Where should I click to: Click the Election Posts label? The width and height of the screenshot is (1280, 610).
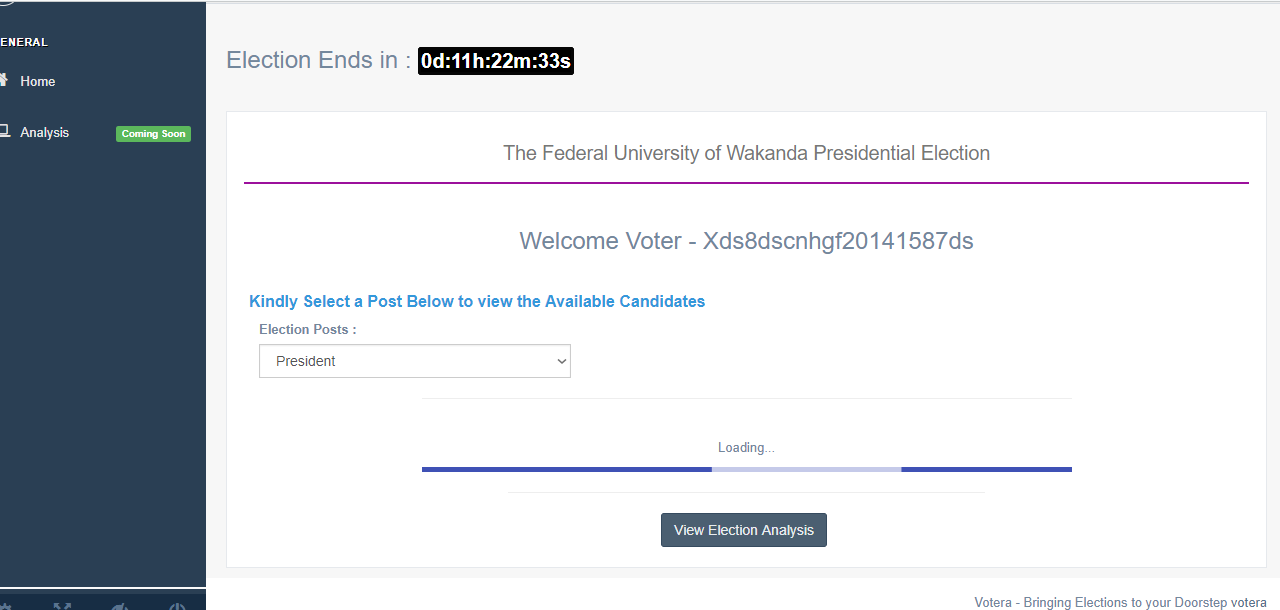(x=308, y=329)
